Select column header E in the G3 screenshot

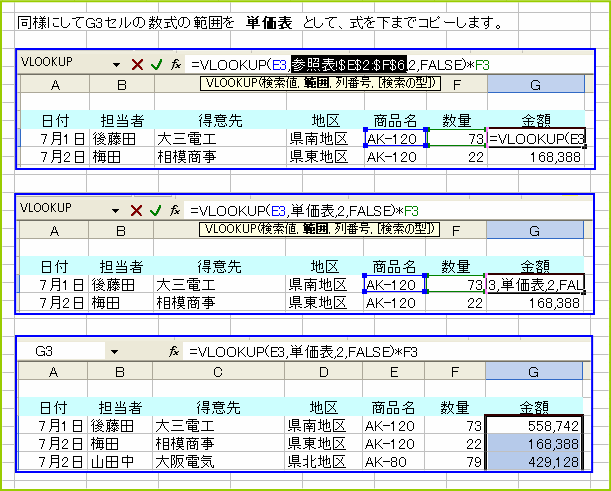click(394, 372)
